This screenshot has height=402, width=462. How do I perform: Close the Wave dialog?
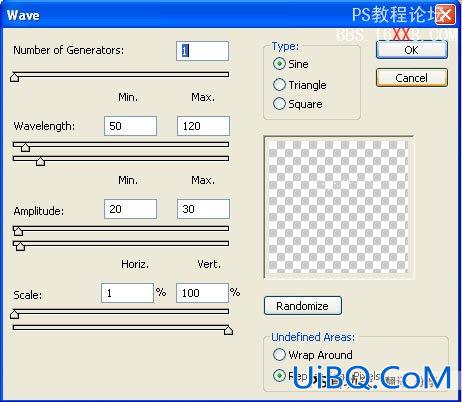click(x=445, y=14)
